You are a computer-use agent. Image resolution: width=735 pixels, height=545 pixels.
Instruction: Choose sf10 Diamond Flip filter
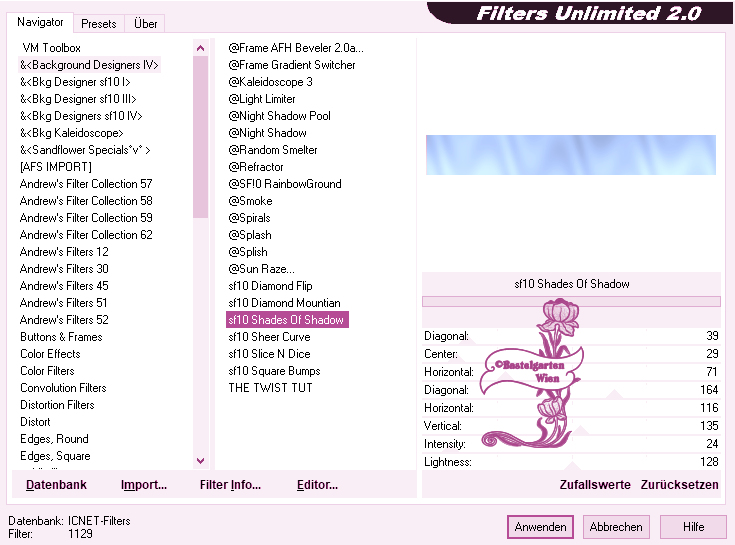270,286
